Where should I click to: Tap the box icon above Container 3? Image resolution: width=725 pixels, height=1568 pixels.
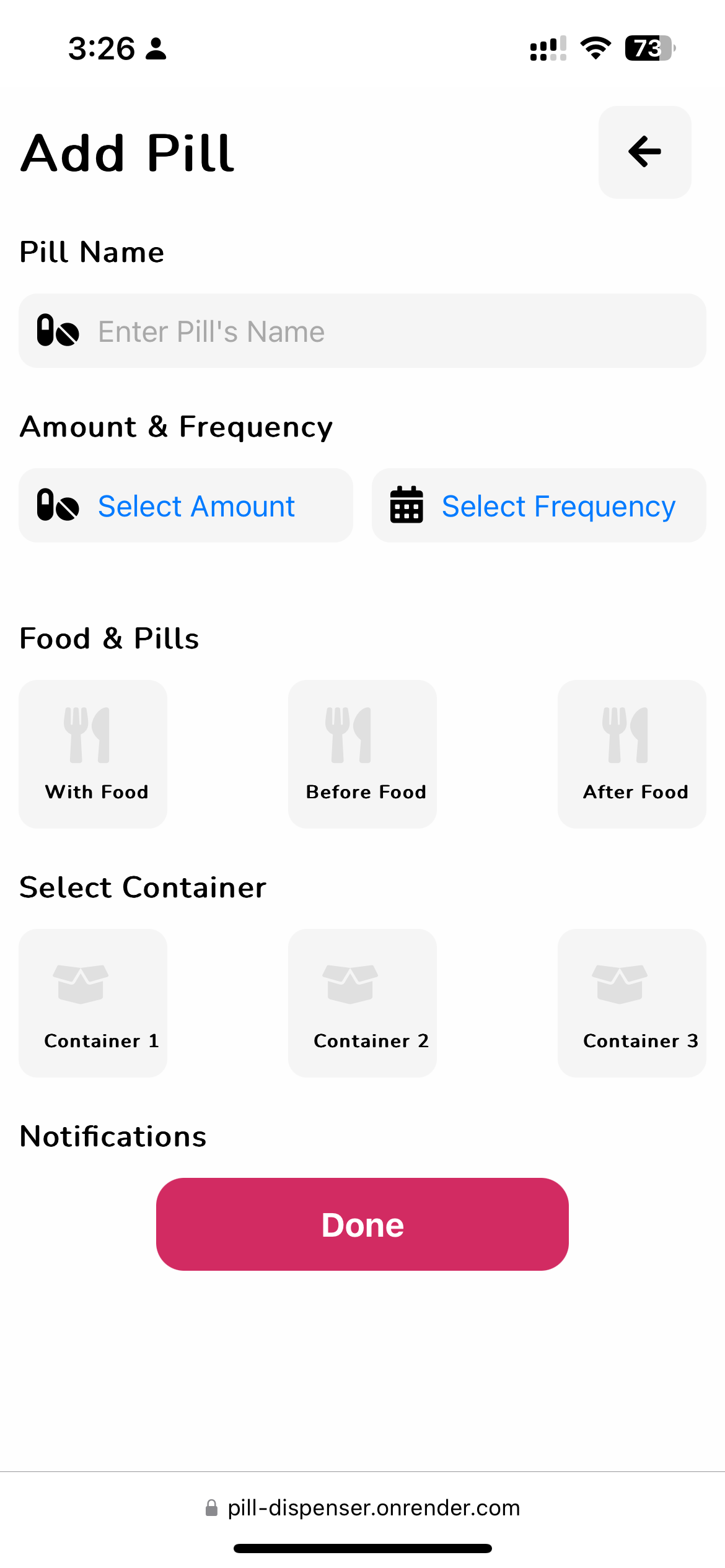[x=620, y=983]
